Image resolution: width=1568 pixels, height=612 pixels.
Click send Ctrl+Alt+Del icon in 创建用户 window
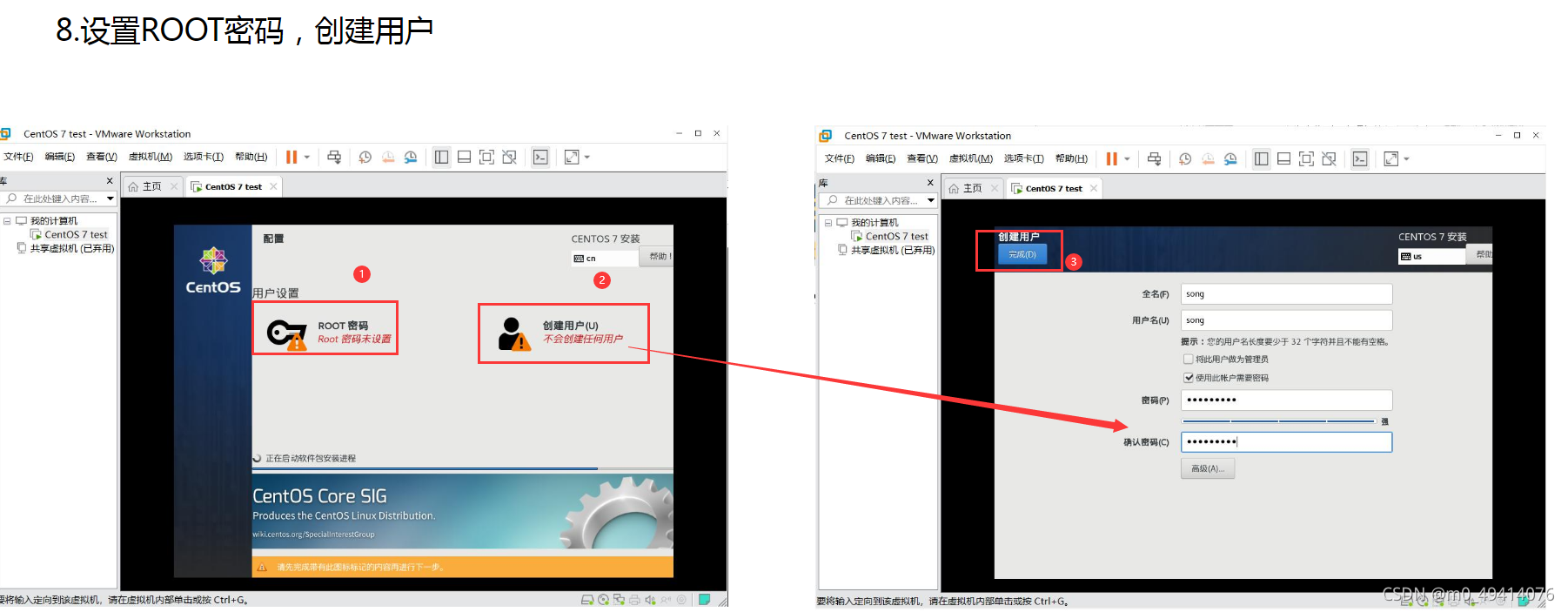click(1154, 159)
